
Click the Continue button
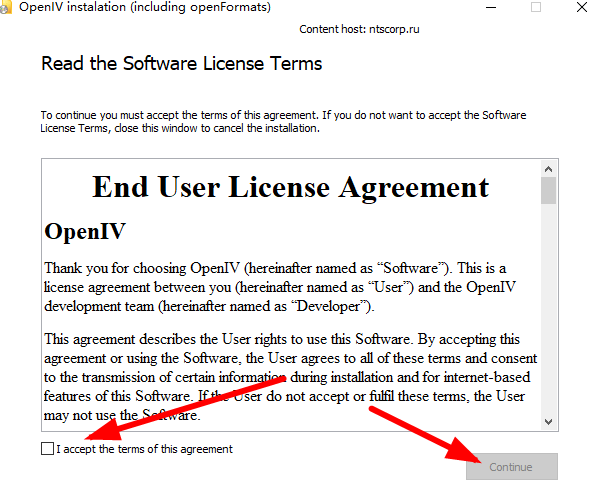click(x=511, y=466)
